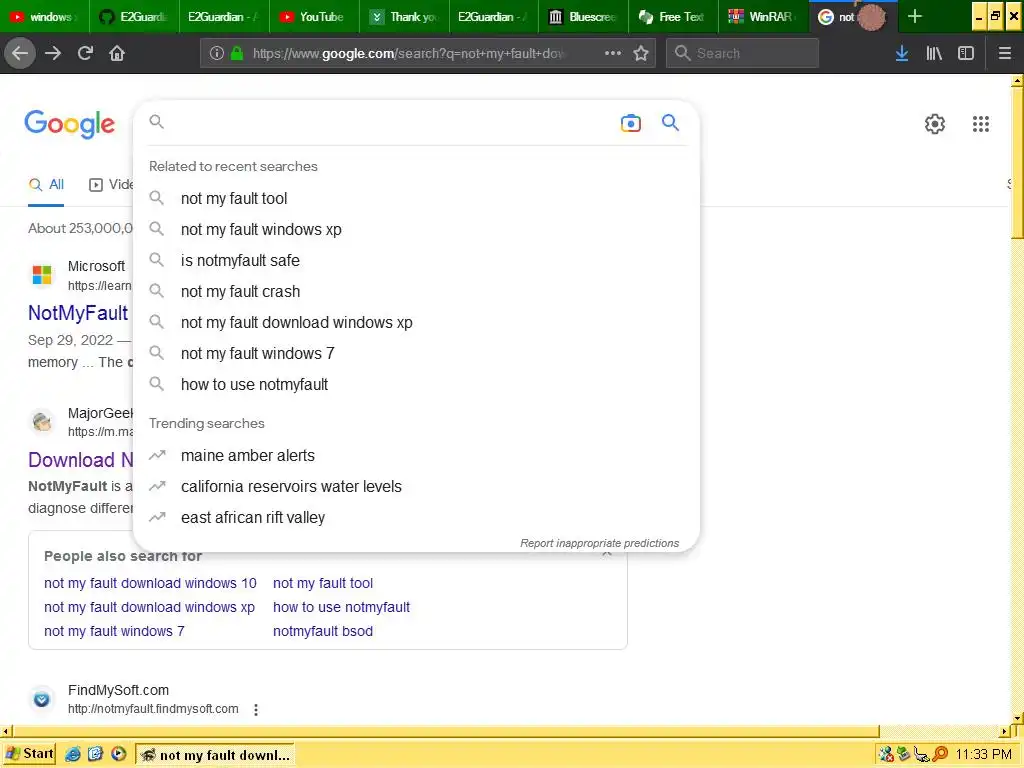1024x768 pixels.
Task: Click the vertical scrollbar down arrow
Action: (x=1017, y=719)
